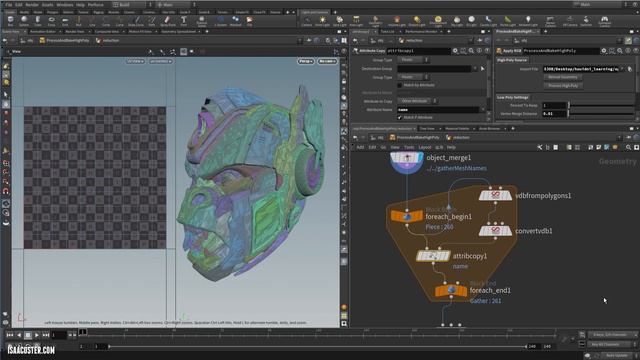640x360 pixels.
Task: Select the foreach_begin1 node
Action: (407, 216)
